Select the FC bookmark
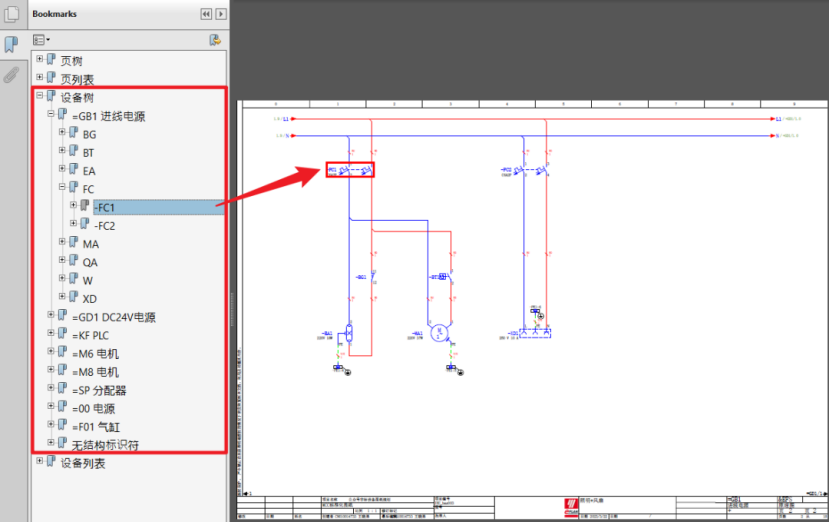830x522 pixels. pyautogui.click(x=88, y=189)
